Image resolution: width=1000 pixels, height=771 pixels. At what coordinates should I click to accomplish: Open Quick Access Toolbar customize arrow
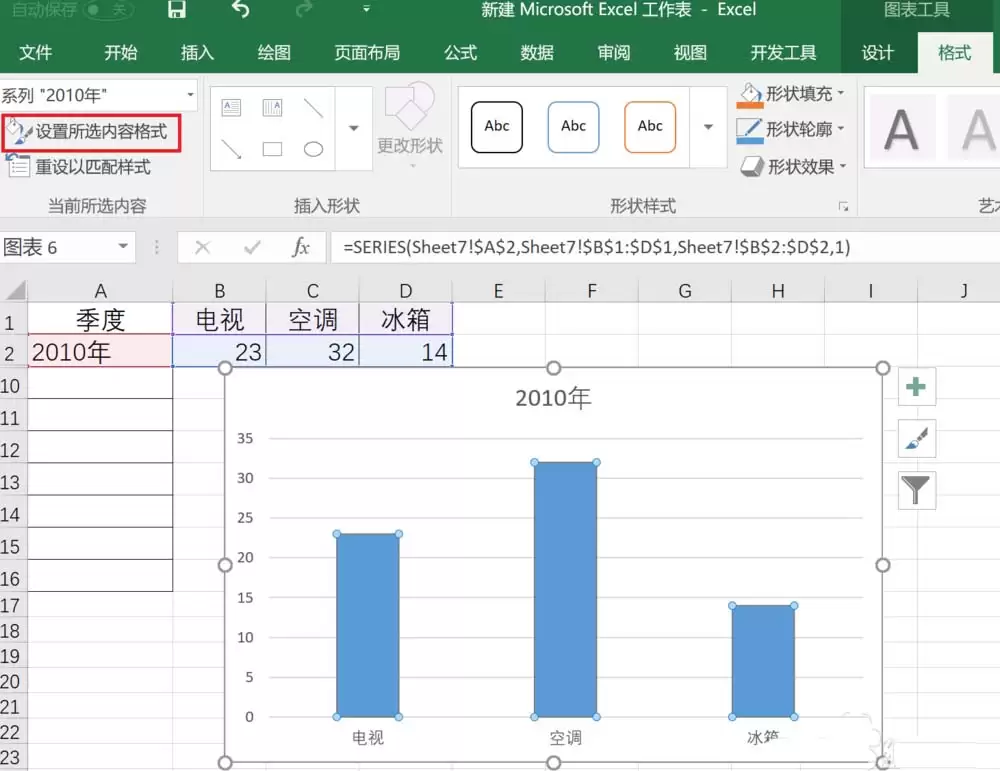[366, 9]
